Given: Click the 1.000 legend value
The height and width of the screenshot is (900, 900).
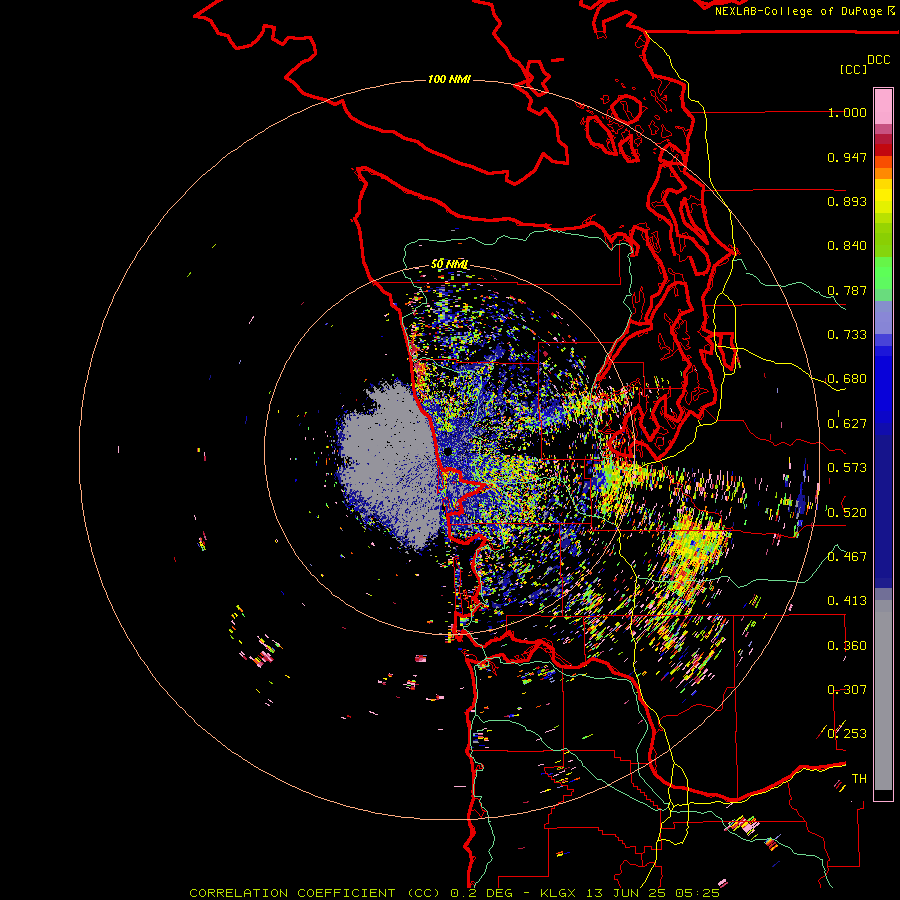Looking at the screenshot, I should pos(847,112).
